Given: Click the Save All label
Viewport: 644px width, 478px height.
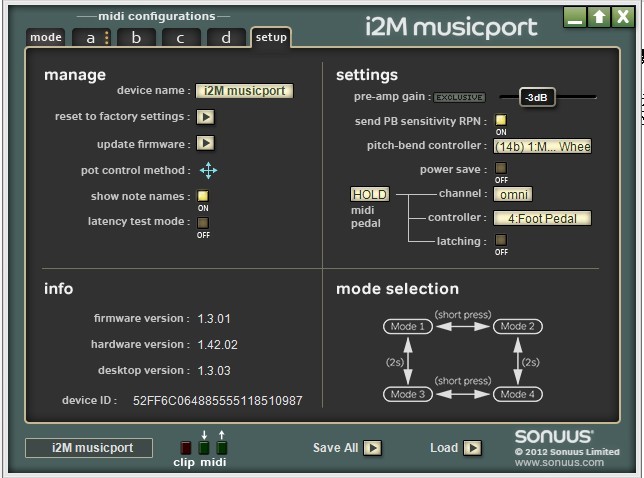Looking at the screenshot, I should [x=335, y=448].
